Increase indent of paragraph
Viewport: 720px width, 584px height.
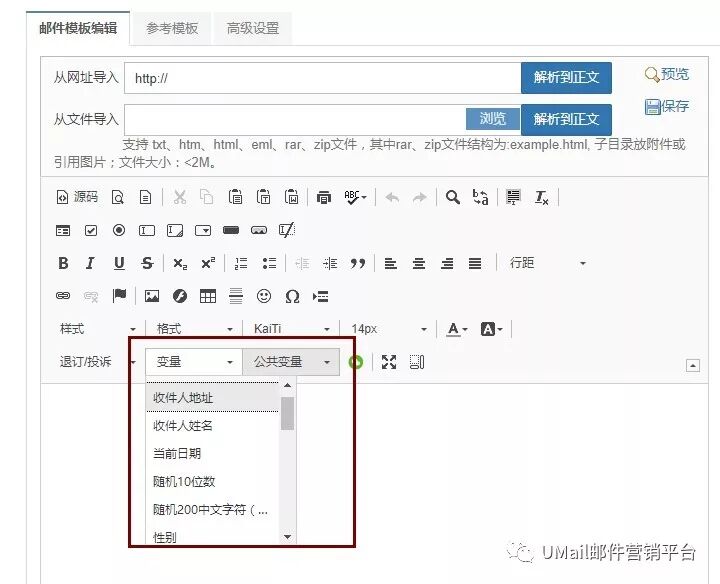[330, 263]
